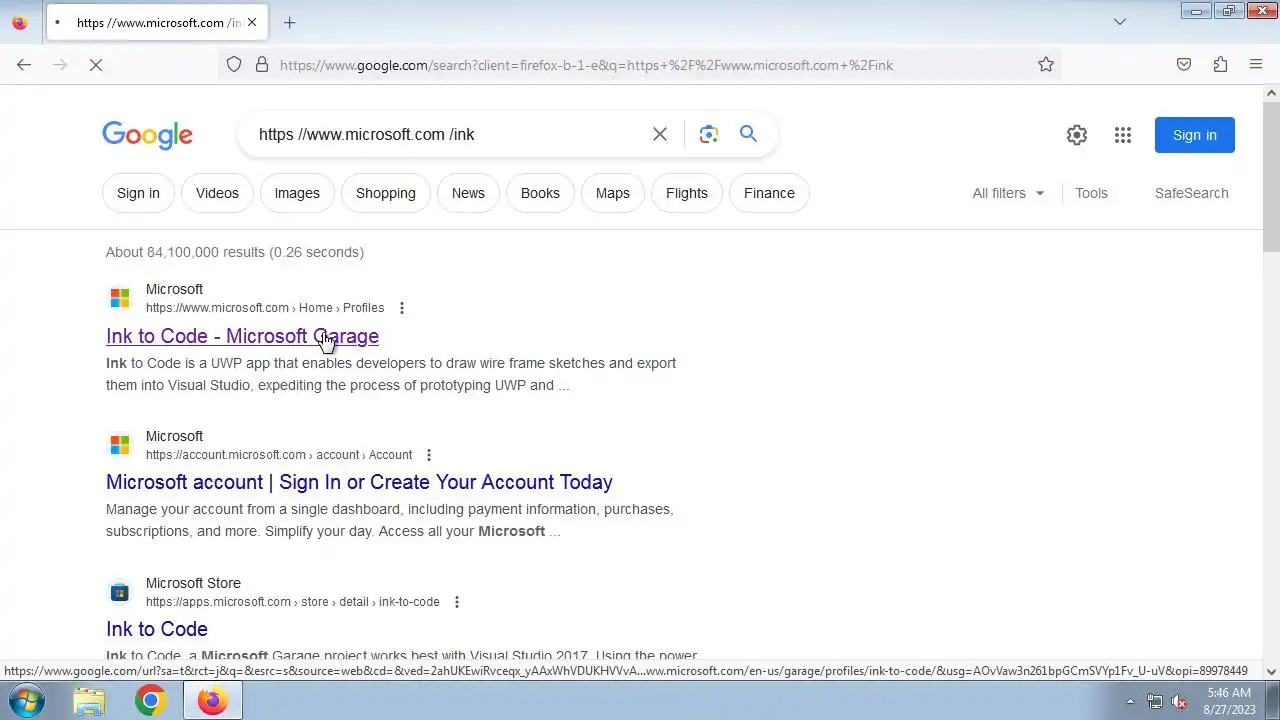Go to Google homepage via the logo

[147, 135]
